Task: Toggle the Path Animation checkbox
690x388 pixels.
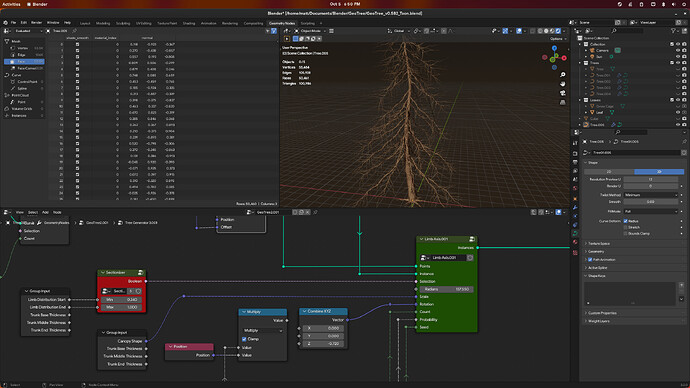Action: pos(590,260)
